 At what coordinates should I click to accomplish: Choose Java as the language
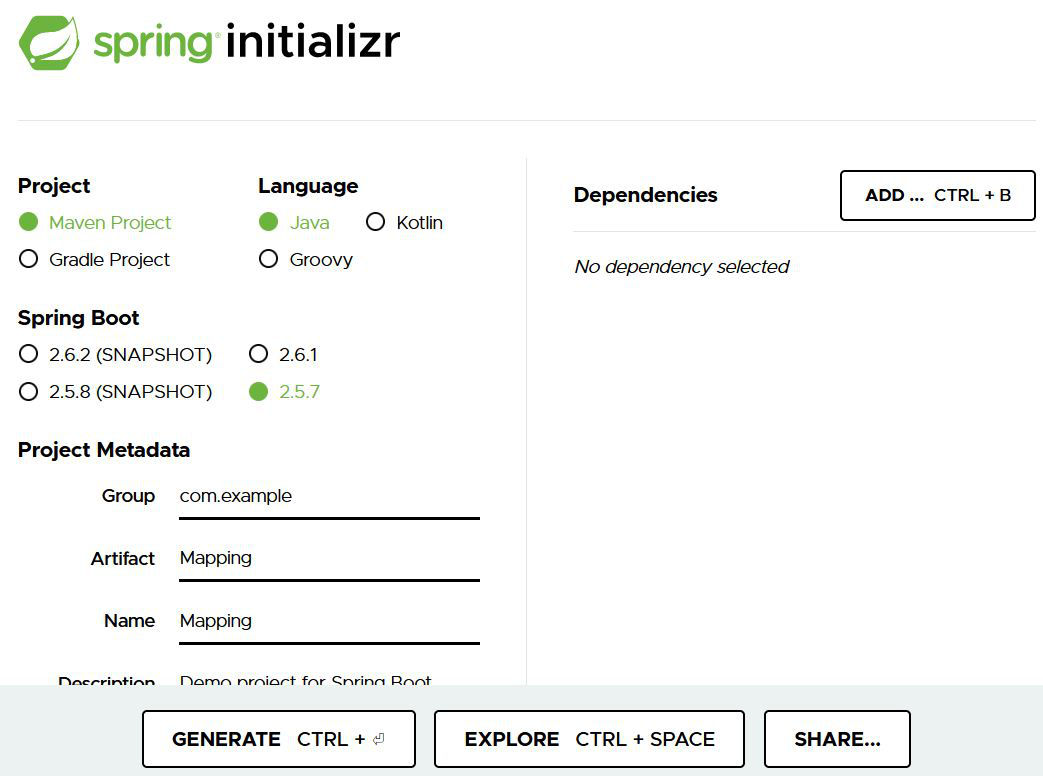tap(268, 222)
